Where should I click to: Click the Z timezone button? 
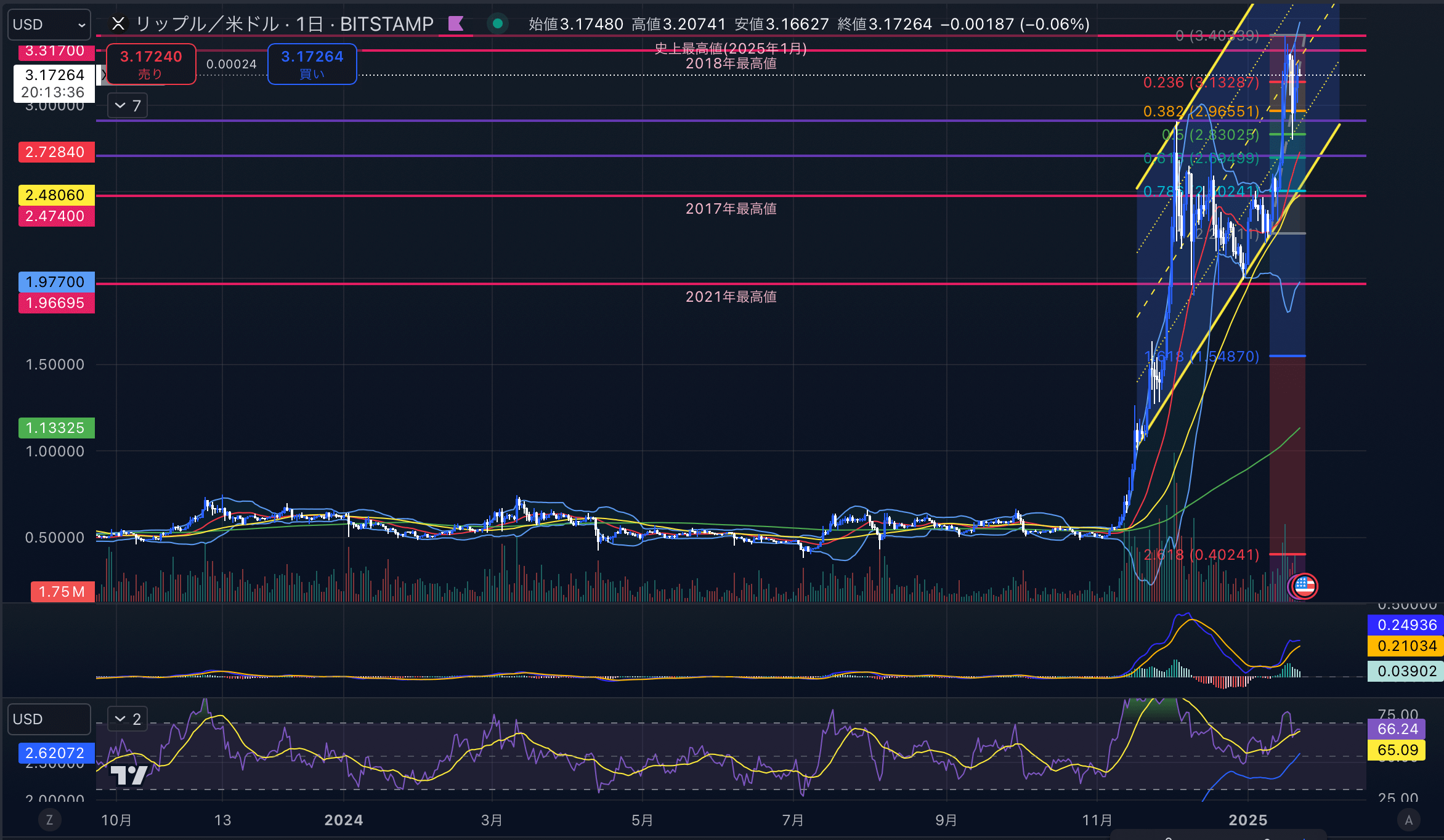coord(49,820)
